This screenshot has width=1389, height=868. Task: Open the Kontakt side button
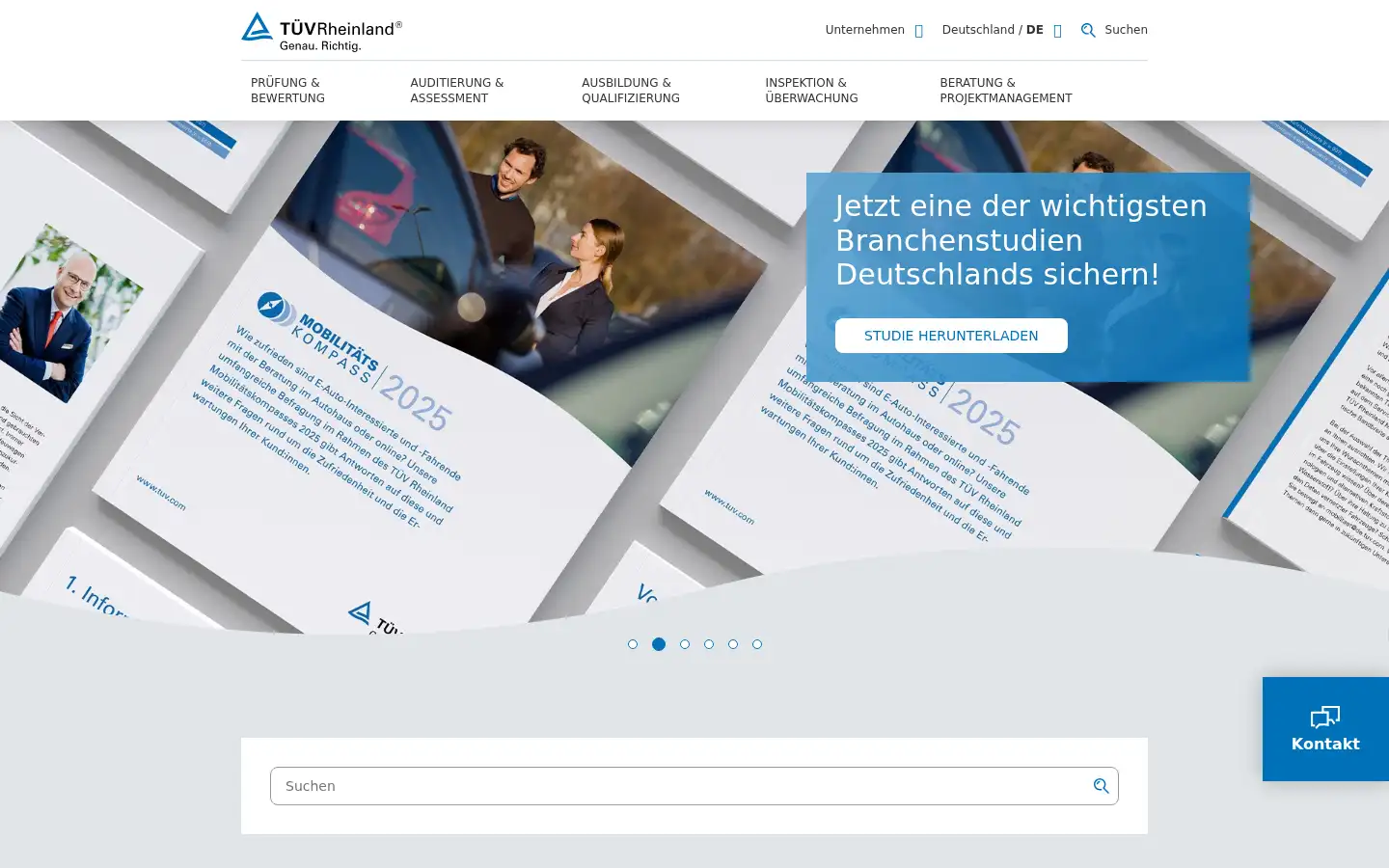(1325, 729)
